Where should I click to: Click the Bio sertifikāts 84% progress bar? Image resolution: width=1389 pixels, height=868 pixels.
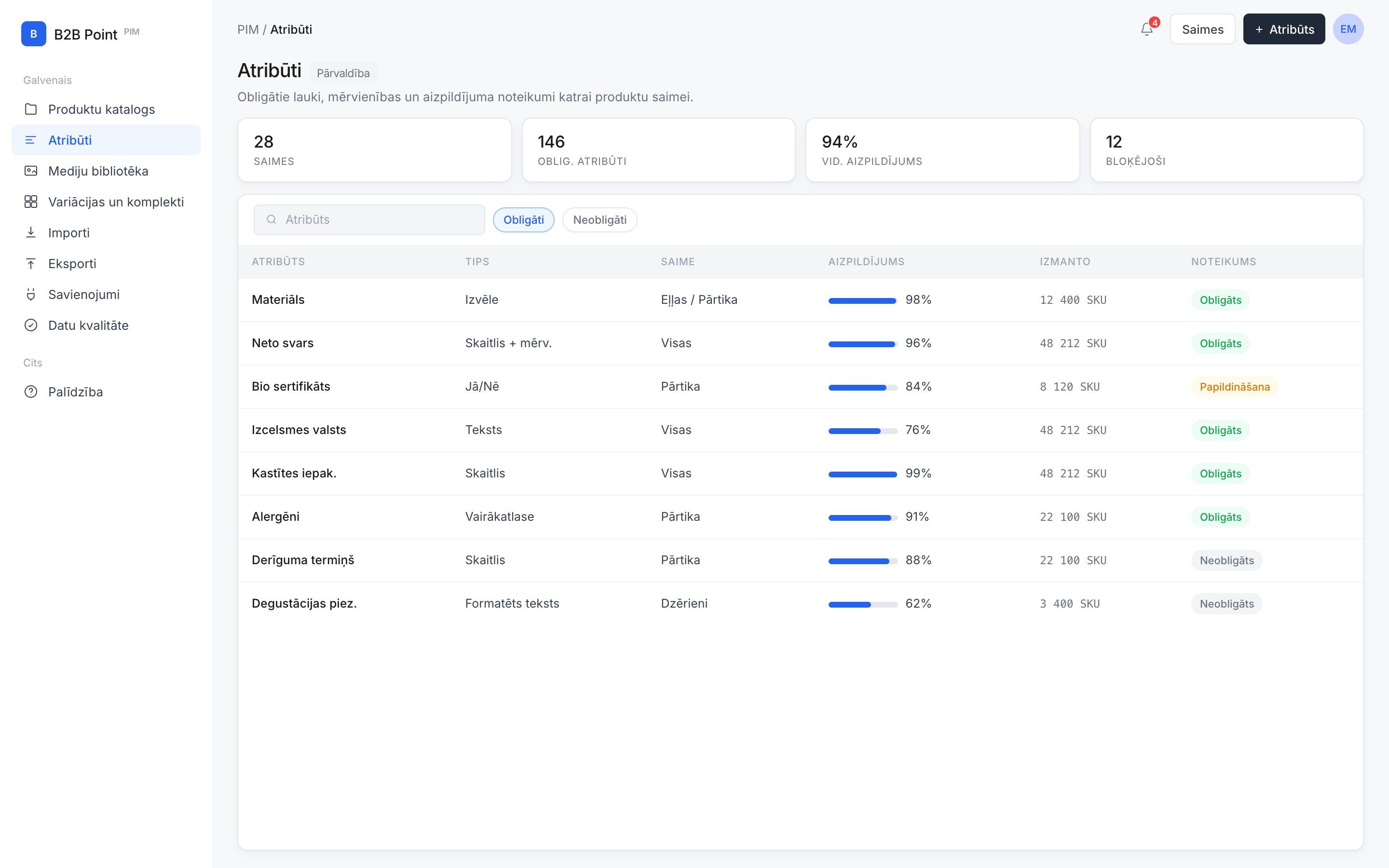(863, 388)
